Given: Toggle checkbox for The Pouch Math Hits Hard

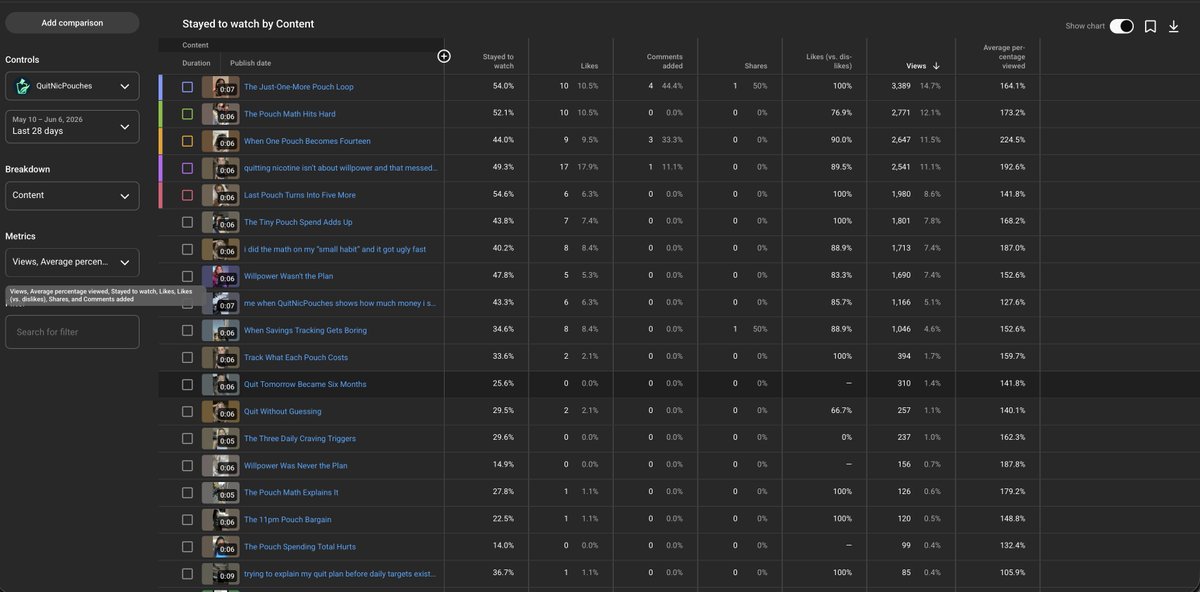Looking at the screenshot, I should (x=187, y=114).
